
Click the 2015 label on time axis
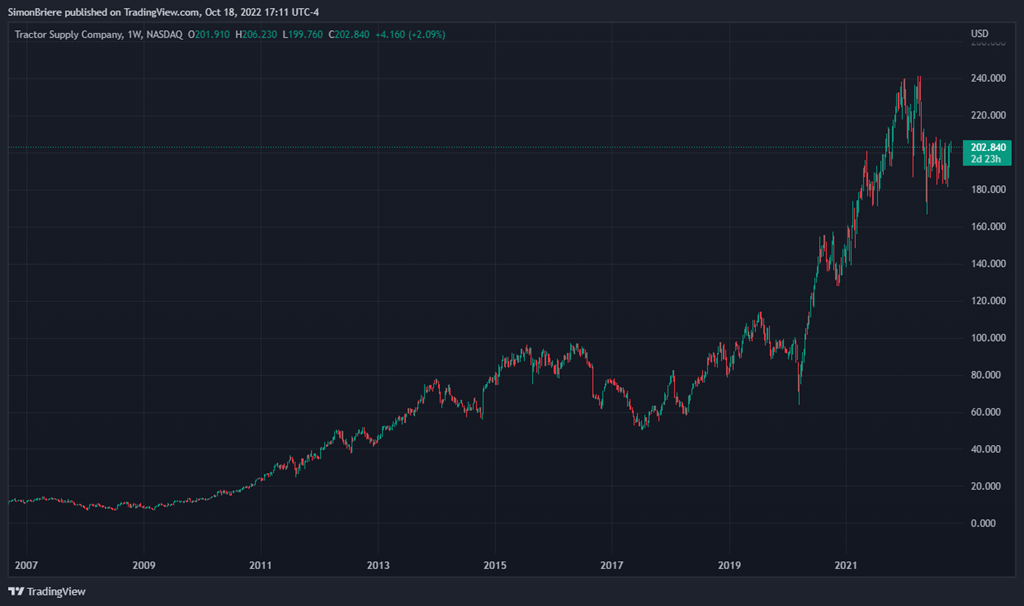495,565
